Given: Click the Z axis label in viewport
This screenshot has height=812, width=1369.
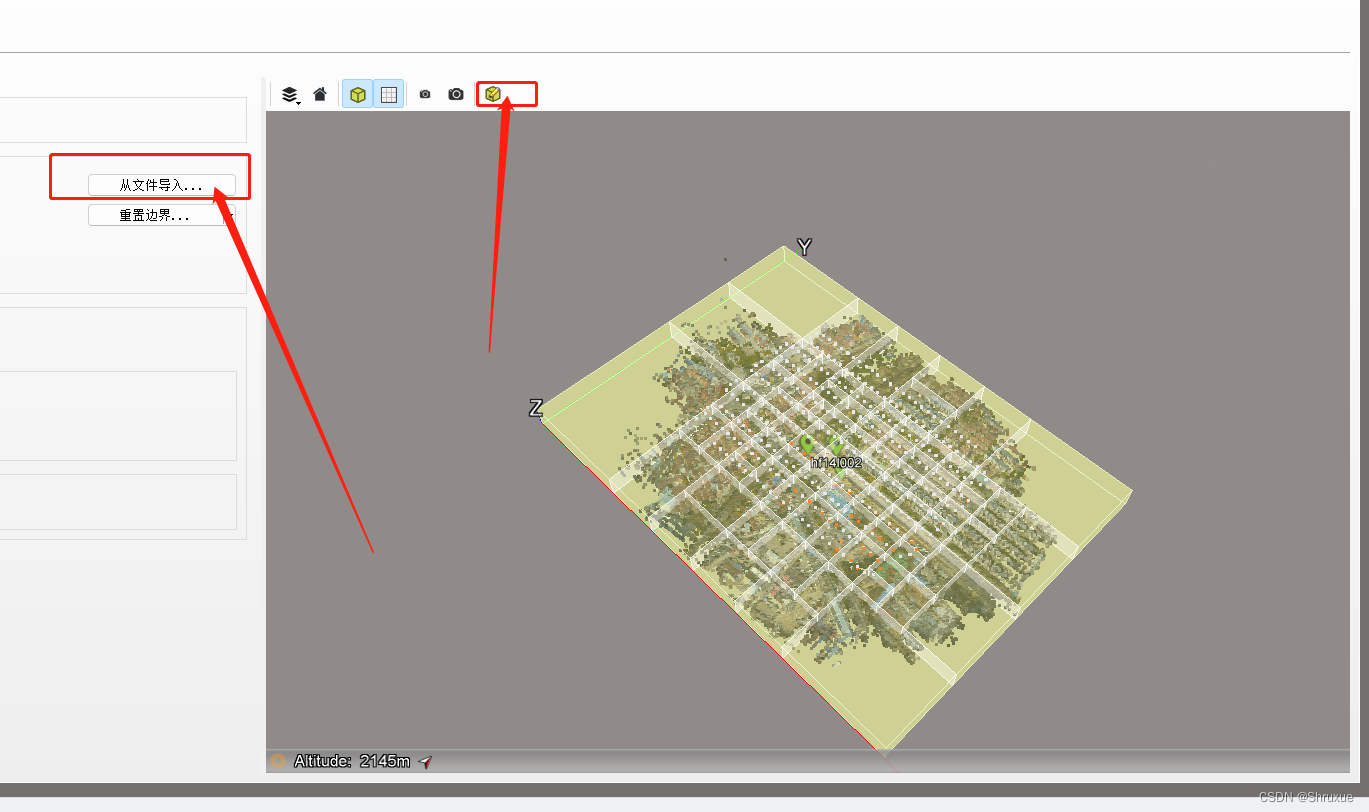Looking at the screenshot, I should pyautogui.click(x=534, y=409).
